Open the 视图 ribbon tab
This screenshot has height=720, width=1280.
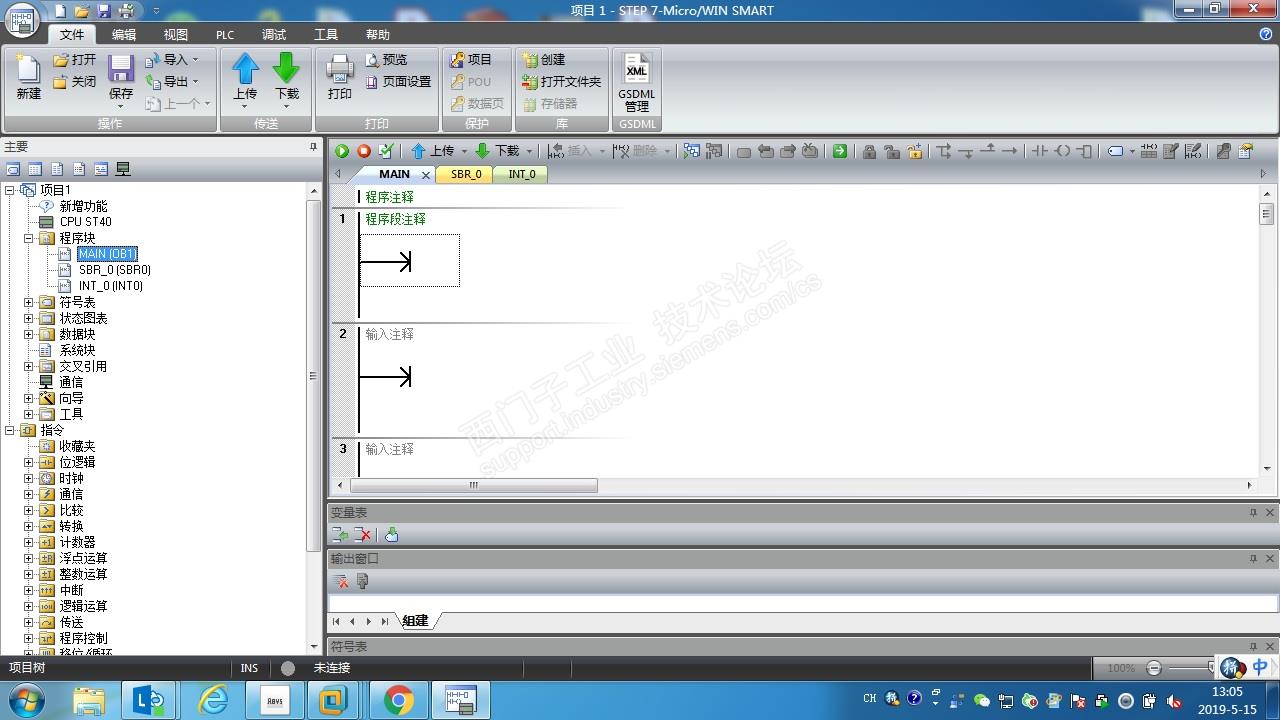(176, 35)
